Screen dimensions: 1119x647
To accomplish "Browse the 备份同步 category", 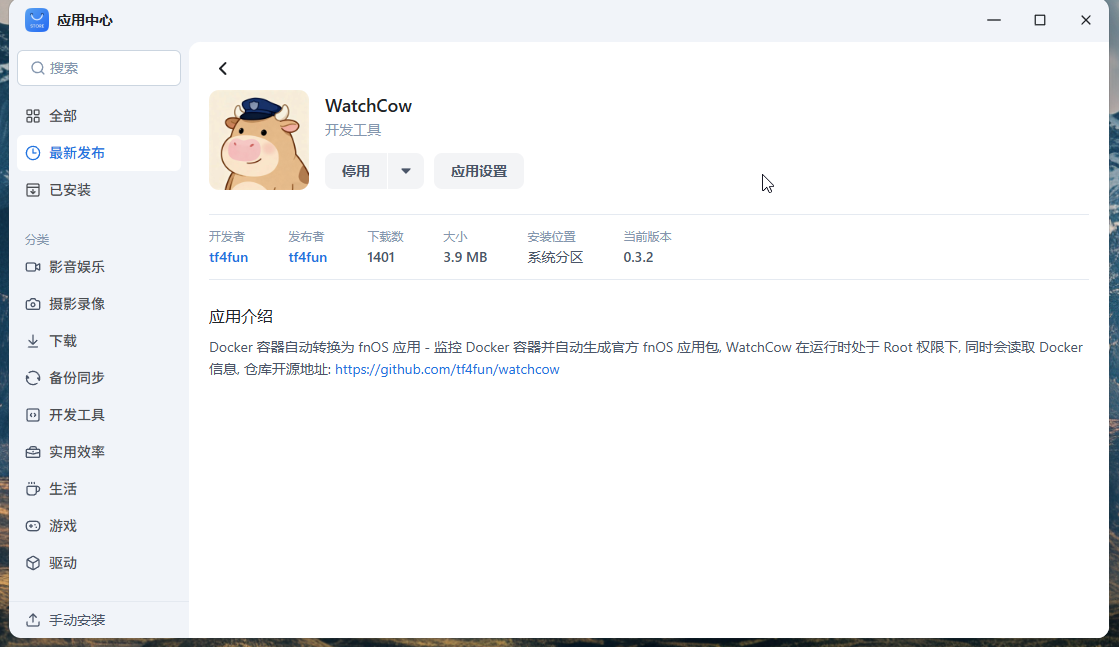I will click(x=99, y=378).
